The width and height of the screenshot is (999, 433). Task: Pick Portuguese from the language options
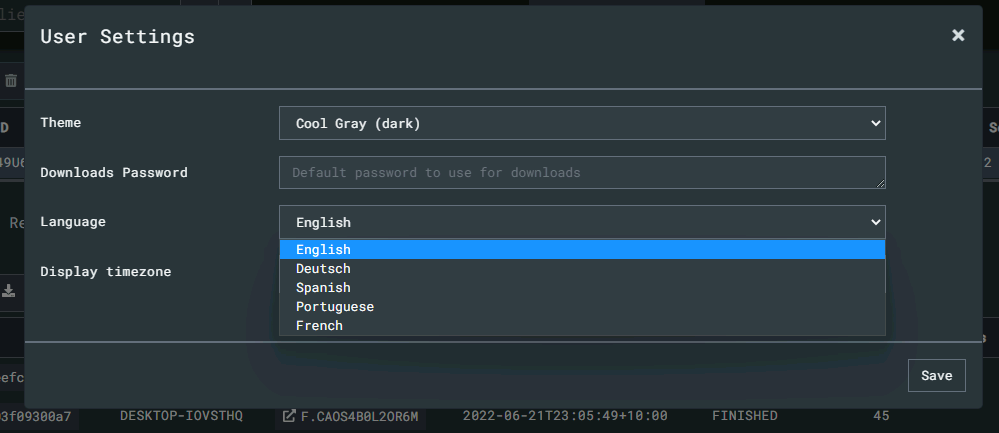[x=582, y=307]
